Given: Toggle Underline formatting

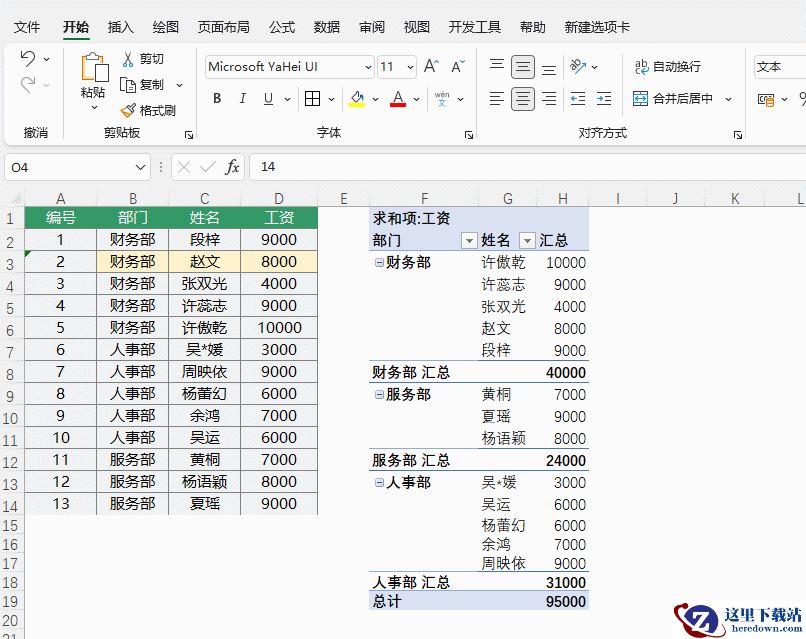Looking at the screenshot, I should pyautogui.click(x=268, y=98).
